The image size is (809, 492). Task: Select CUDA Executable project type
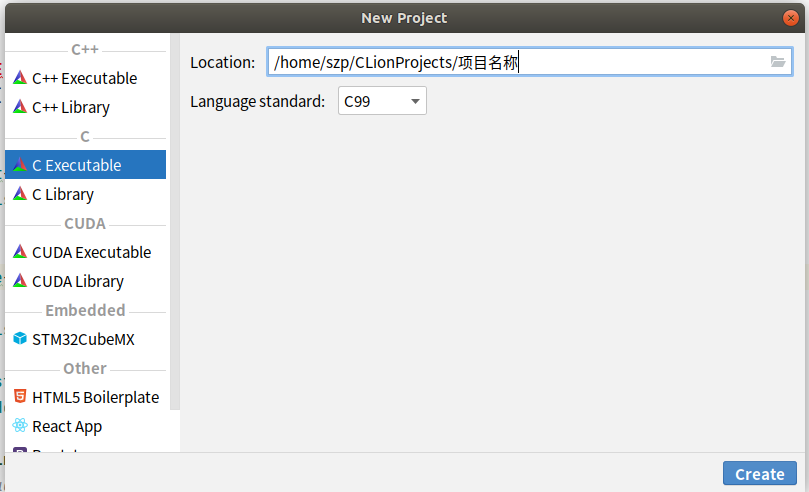(x=85, y=252)
